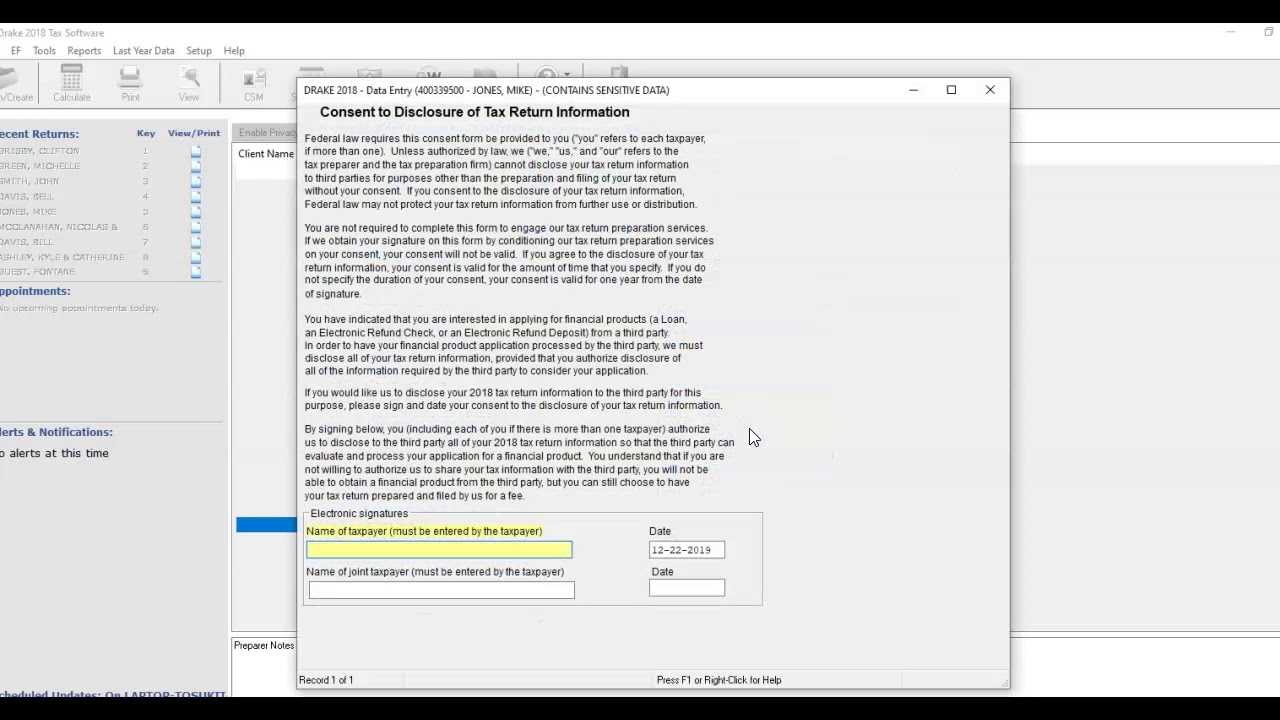Maximize the Data Entry dialog window
Viewport: 1280px width, 720px height.
click(951, 90)
